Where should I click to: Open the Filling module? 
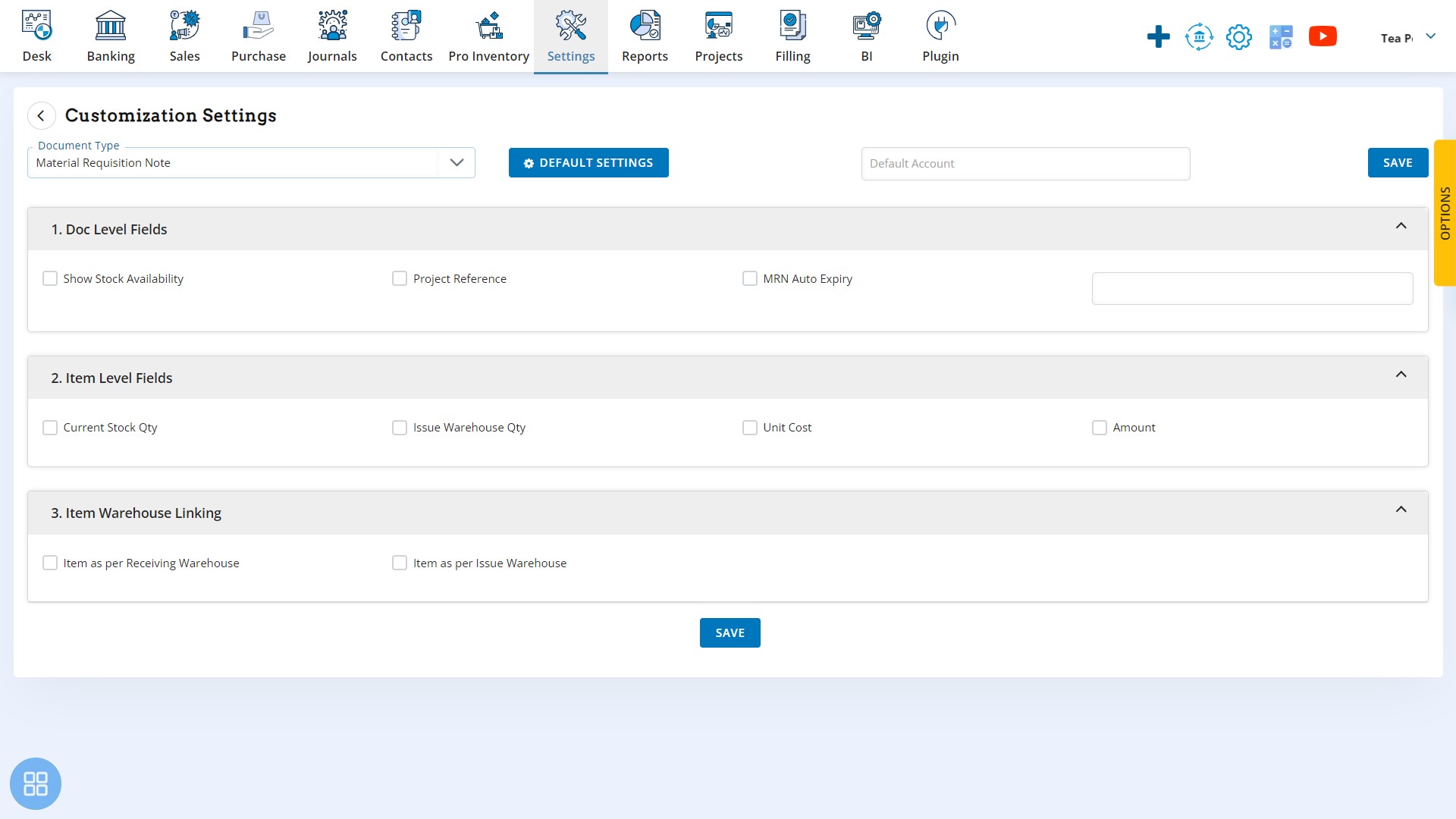click(x=793, y=36)
